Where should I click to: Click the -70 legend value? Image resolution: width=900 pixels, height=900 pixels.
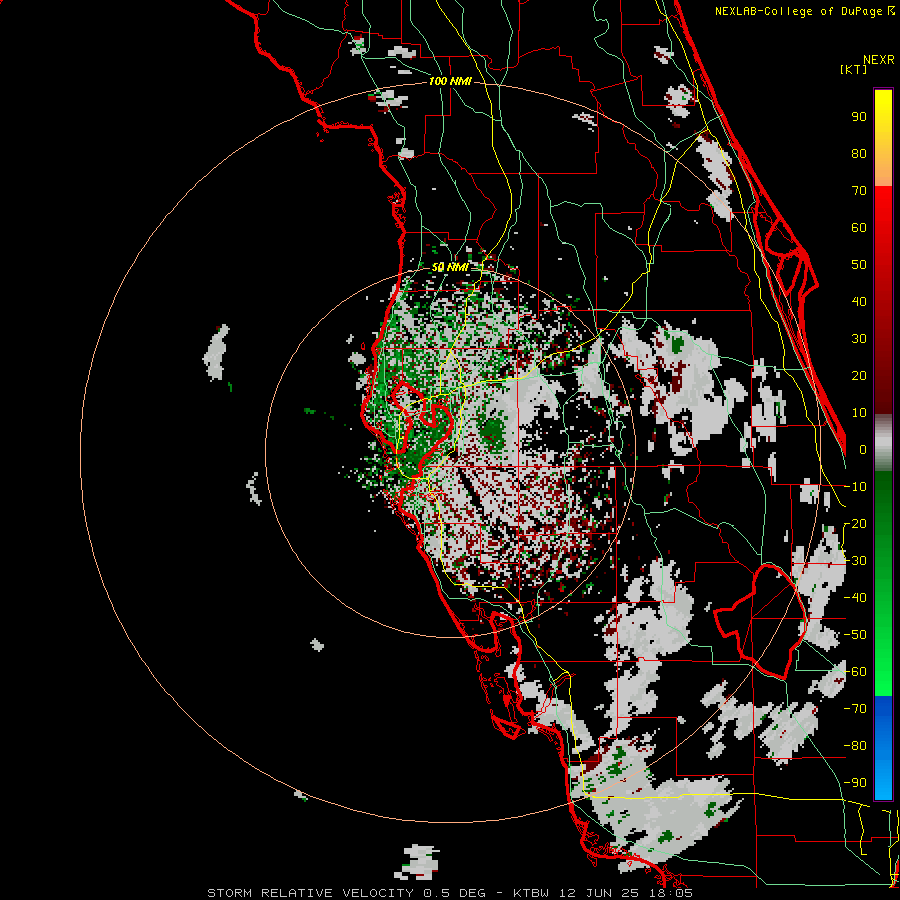point(855,709)
